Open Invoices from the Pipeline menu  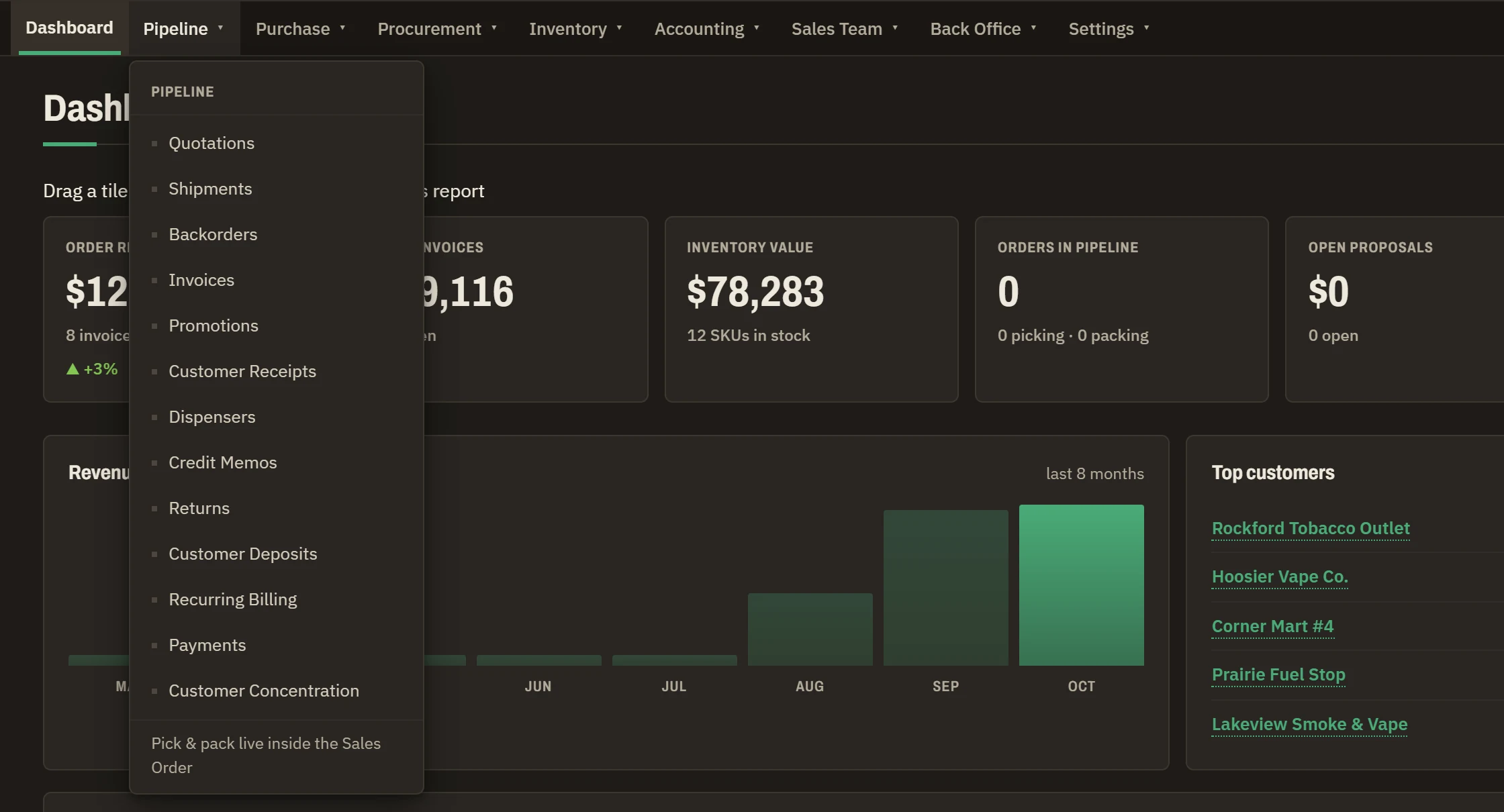(x=276, y=280)
